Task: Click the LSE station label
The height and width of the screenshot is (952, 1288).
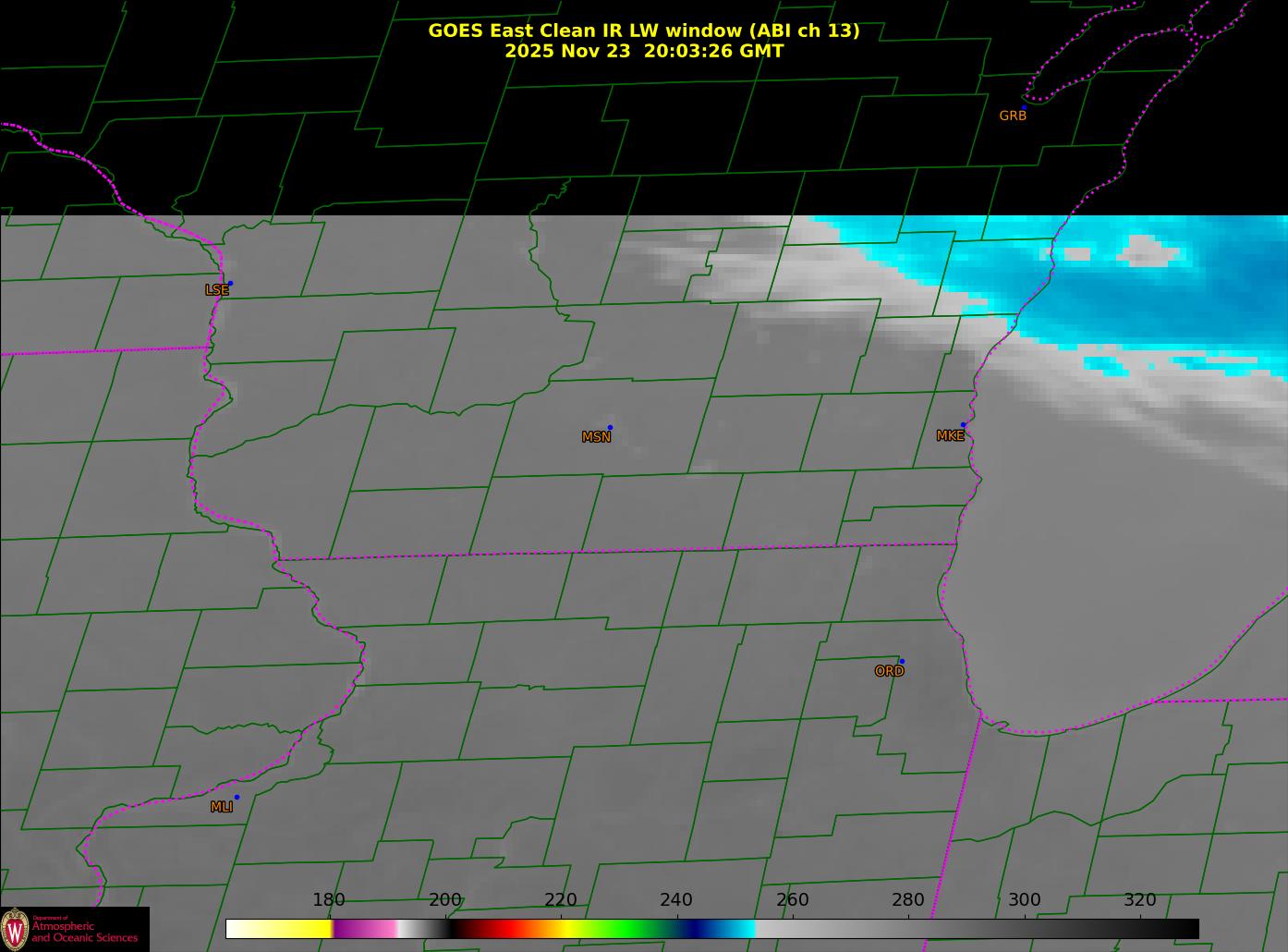Action: (216, 290)
